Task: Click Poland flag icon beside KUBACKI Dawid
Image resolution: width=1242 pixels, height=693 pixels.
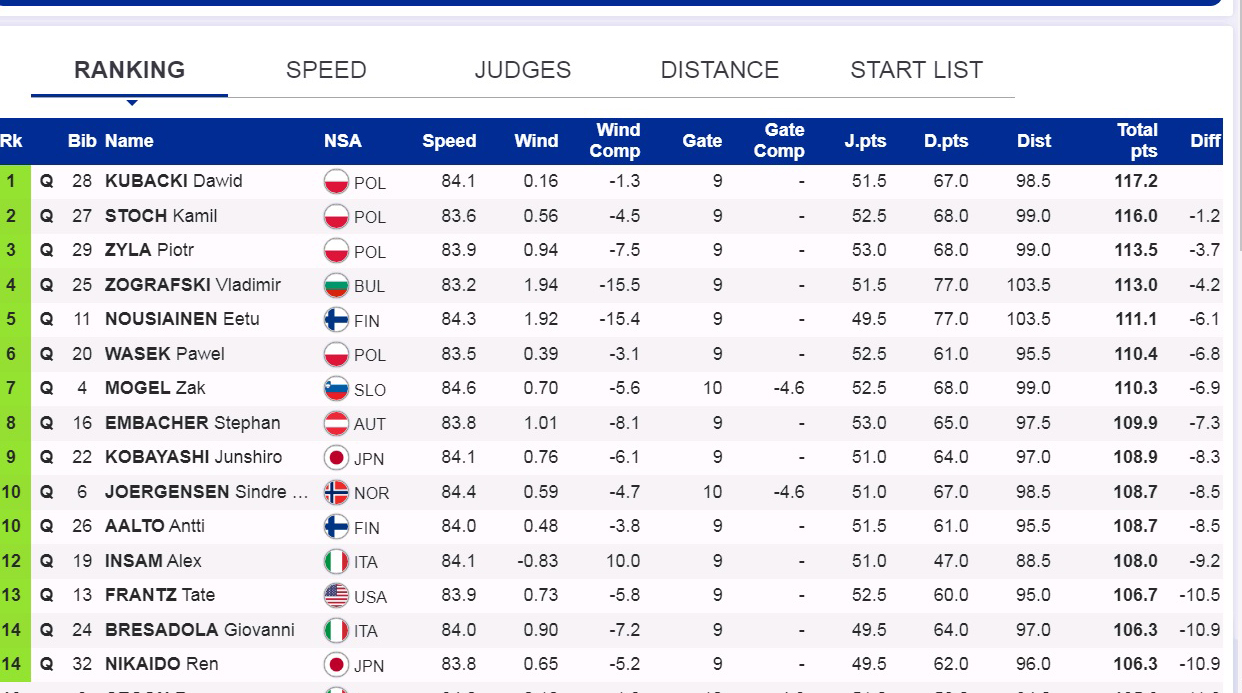Action: click(x=336, y=182)
